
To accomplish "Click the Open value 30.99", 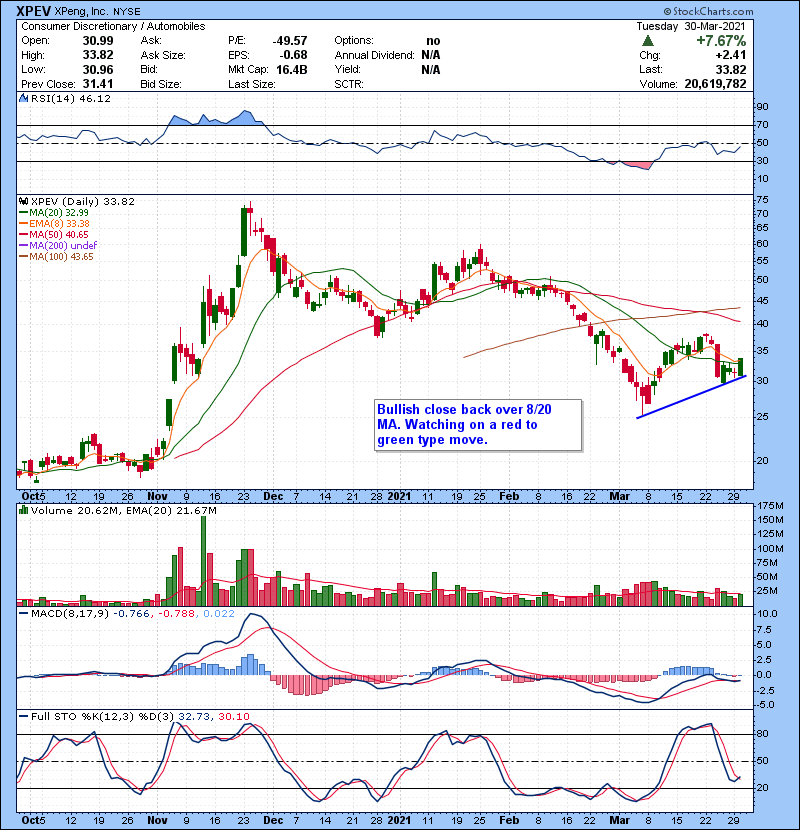I will pyautogui.click(x=97, y=41).
